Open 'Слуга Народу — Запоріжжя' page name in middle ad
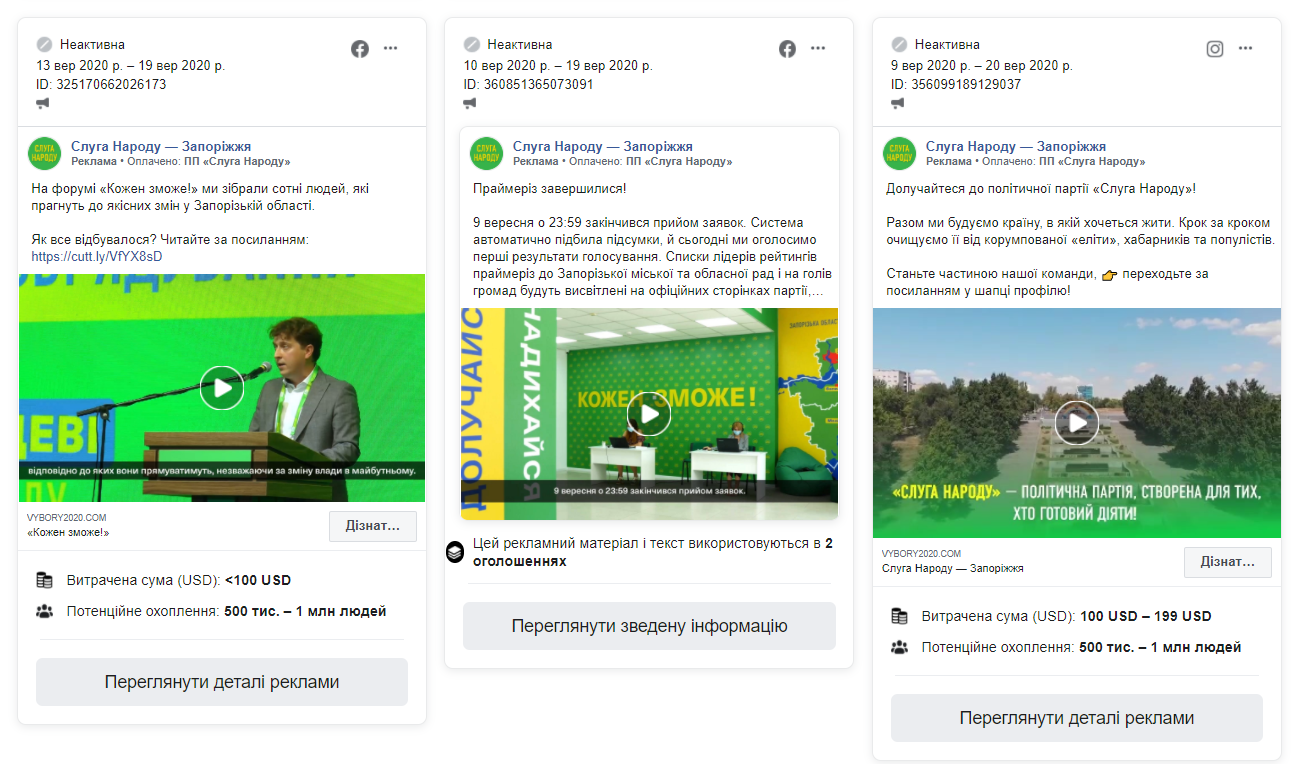The image size is (1306, 764). [602, 146]
